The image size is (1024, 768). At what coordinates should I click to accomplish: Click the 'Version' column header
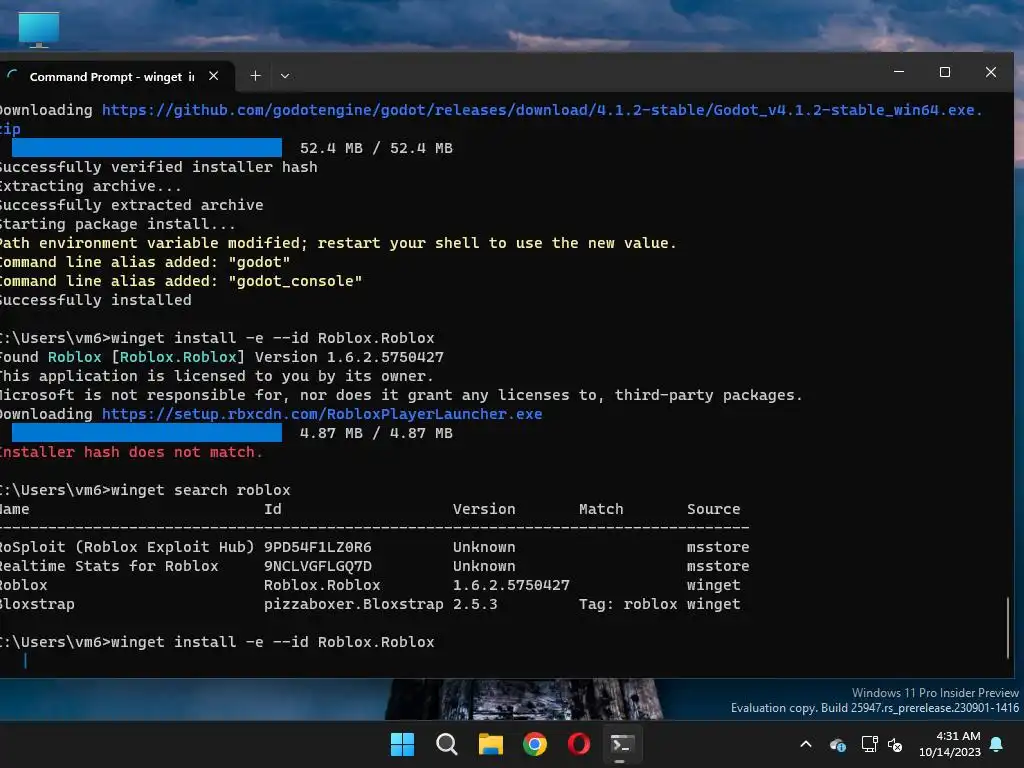(x=484, y=509)
